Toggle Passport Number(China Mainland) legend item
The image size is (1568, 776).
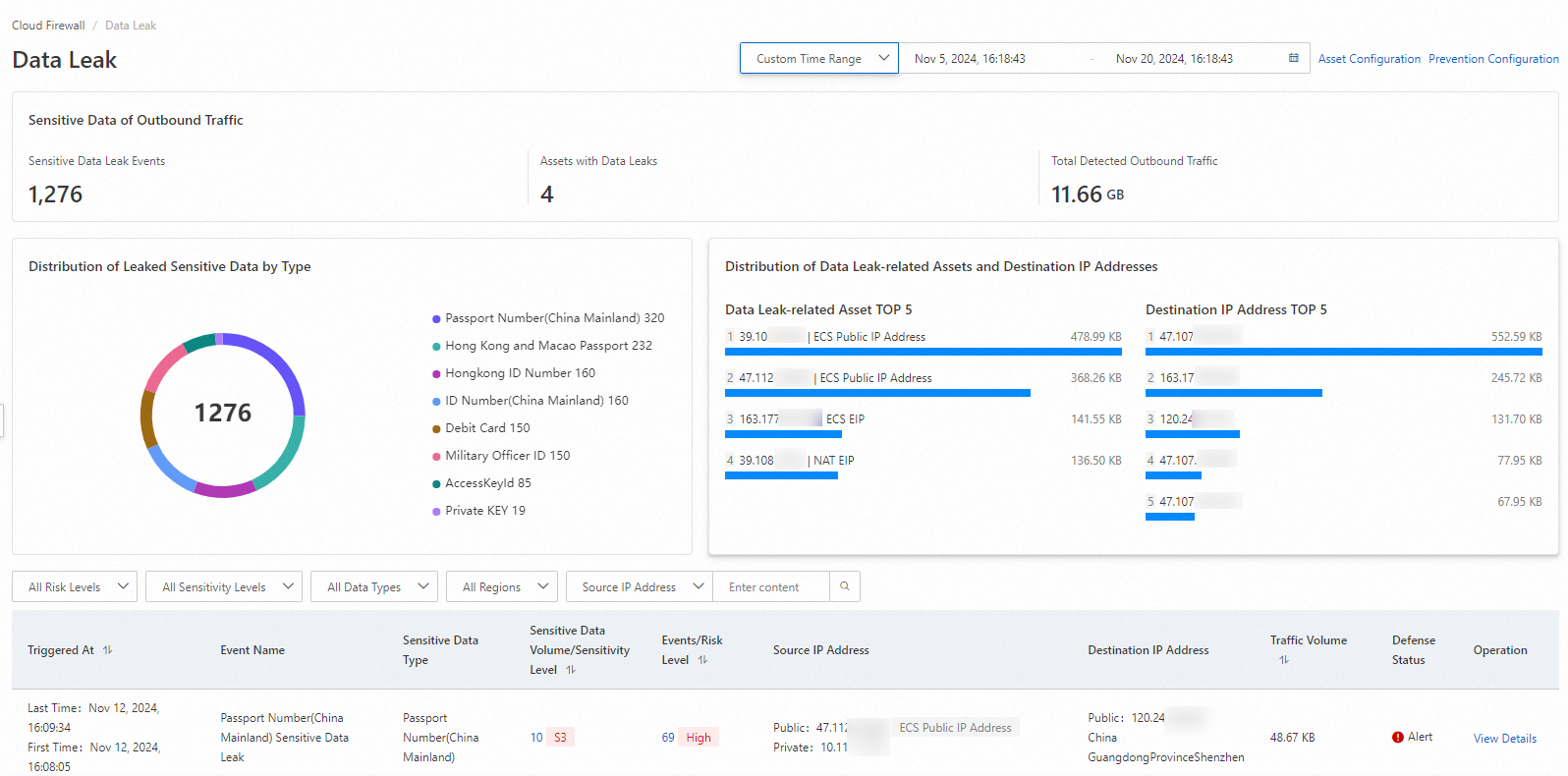tap(548, 318)
